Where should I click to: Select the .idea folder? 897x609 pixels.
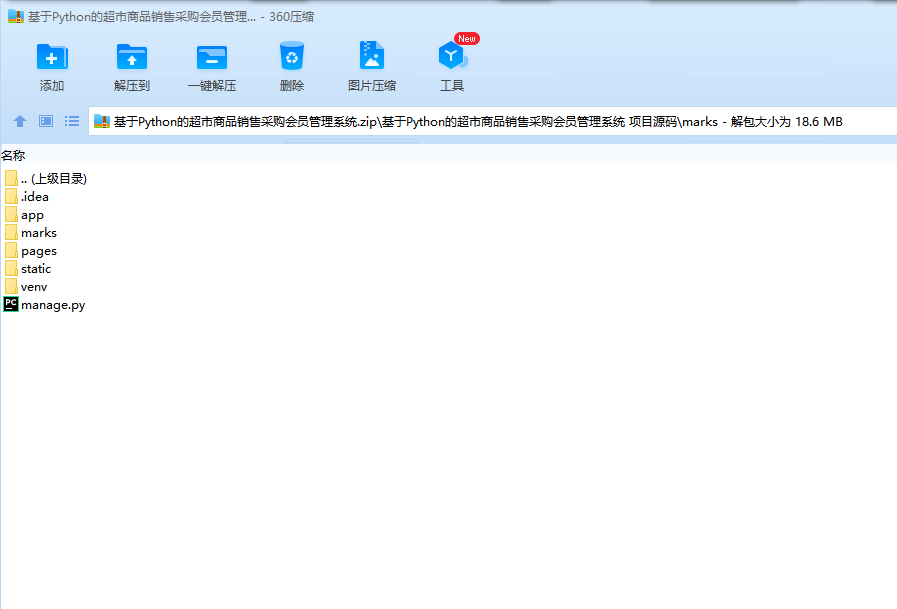click(27, 197)
